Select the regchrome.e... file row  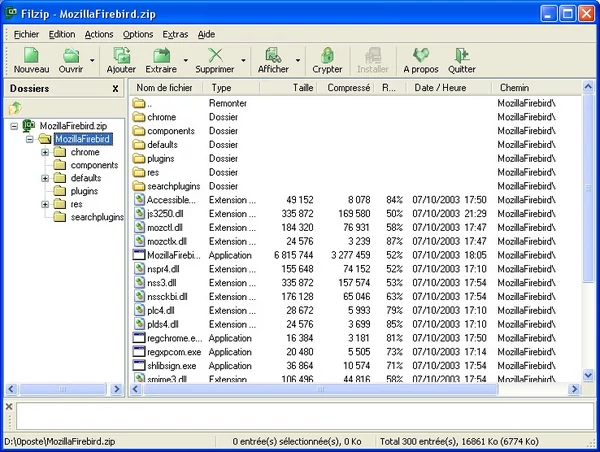pyautogui.click(x=356, y=338)
